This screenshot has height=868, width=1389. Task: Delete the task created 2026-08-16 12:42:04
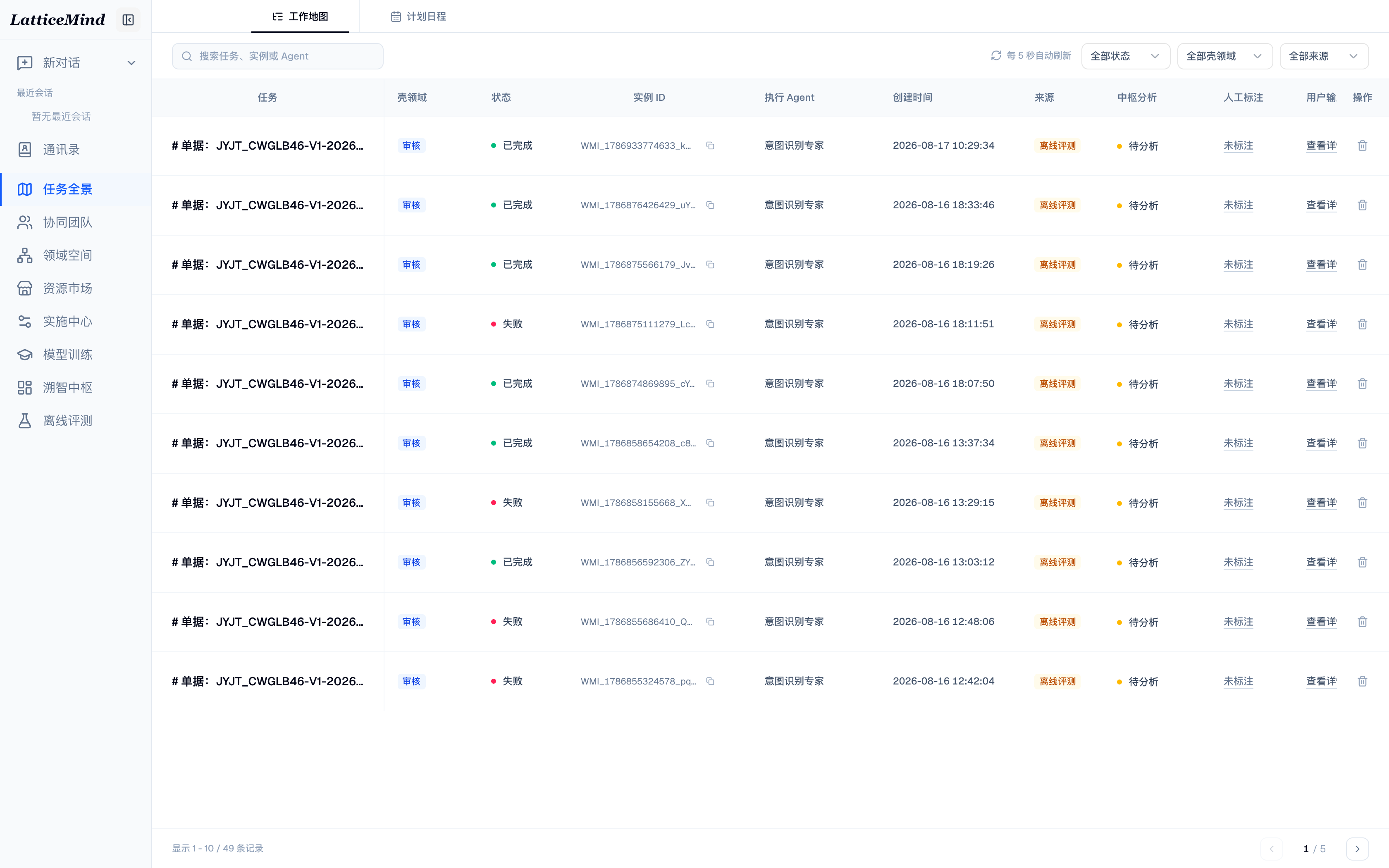pyautogui.click(x=1362, y=682)
